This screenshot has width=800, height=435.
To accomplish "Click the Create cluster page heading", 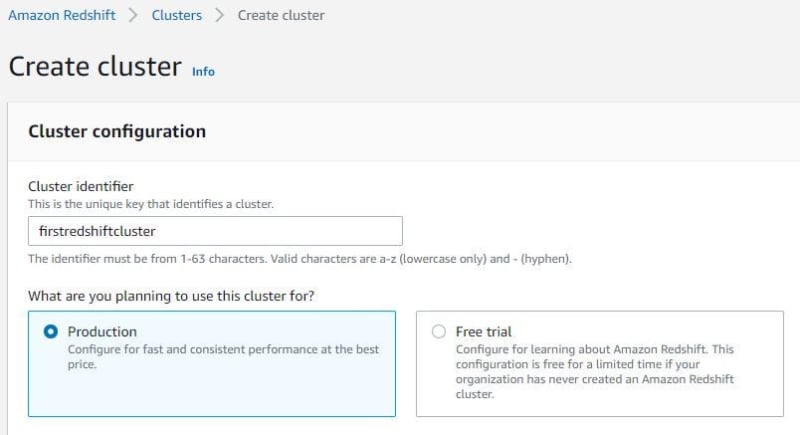I will 95,66.
